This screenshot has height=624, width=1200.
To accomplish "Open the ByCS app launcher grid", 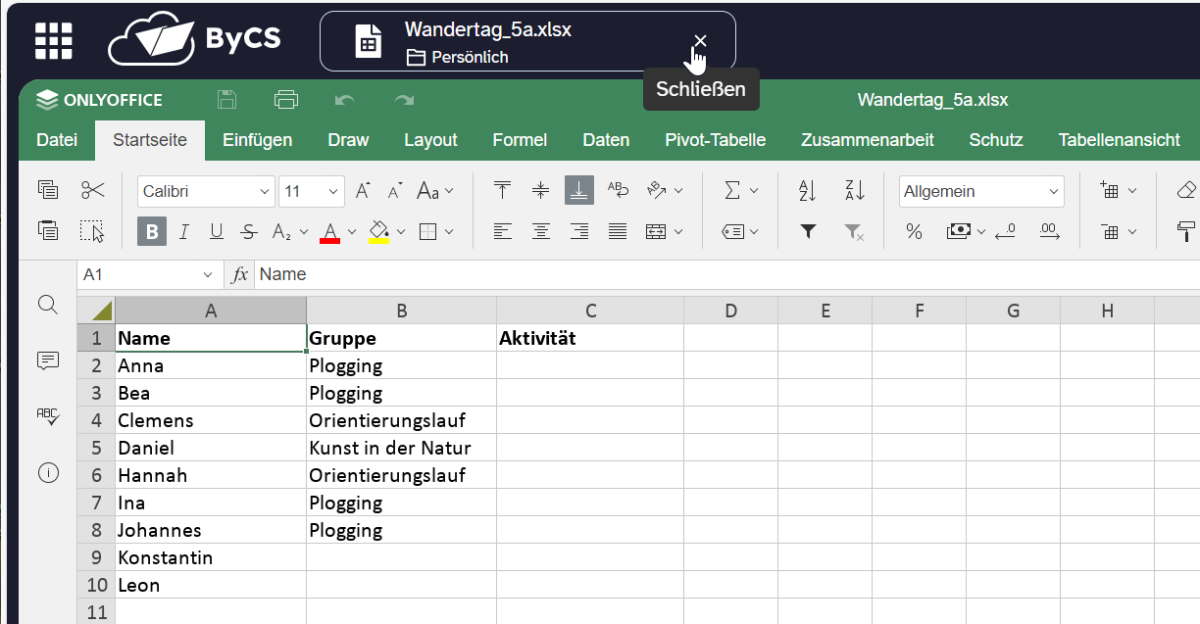I will pyautogui.click(x=54, y=40).
